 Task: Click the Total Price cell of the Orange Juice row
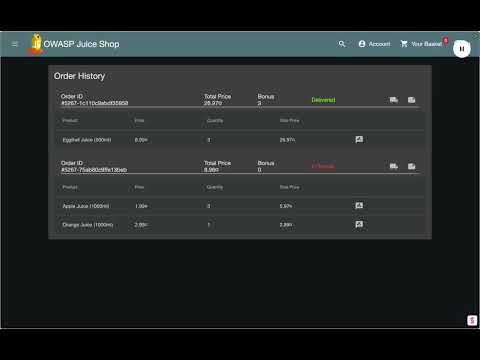point(286,225)
